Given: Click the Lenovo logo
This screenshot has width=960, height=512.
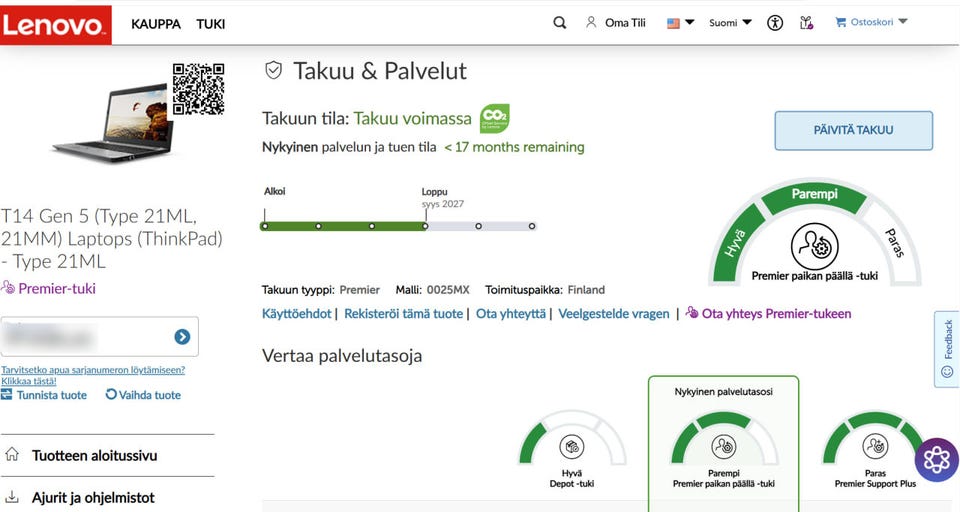Looking at the screenshot, I should tap(55, 23).
